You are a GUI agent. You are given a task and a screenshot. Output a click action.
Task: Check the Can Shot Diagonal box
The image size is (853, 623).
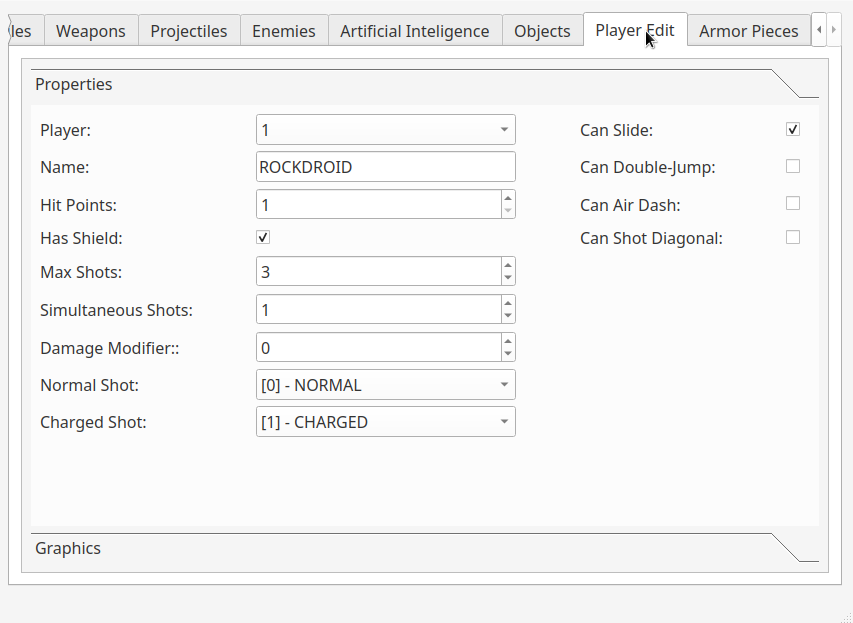click(793, 238)
